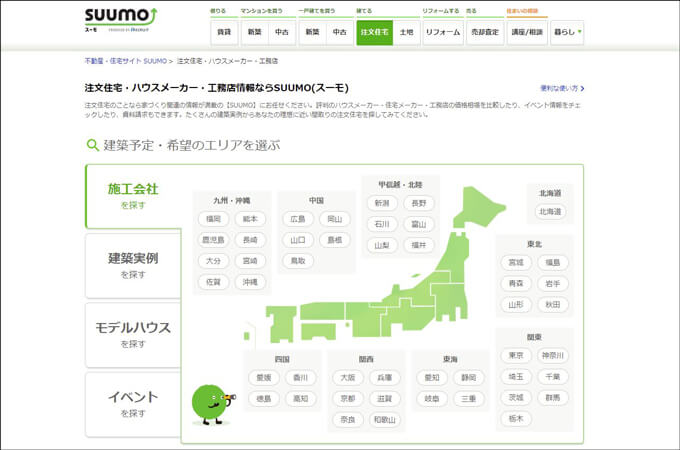Pick 山口 in the 中国 region
The image size is (680, 450).
[298, 240]
